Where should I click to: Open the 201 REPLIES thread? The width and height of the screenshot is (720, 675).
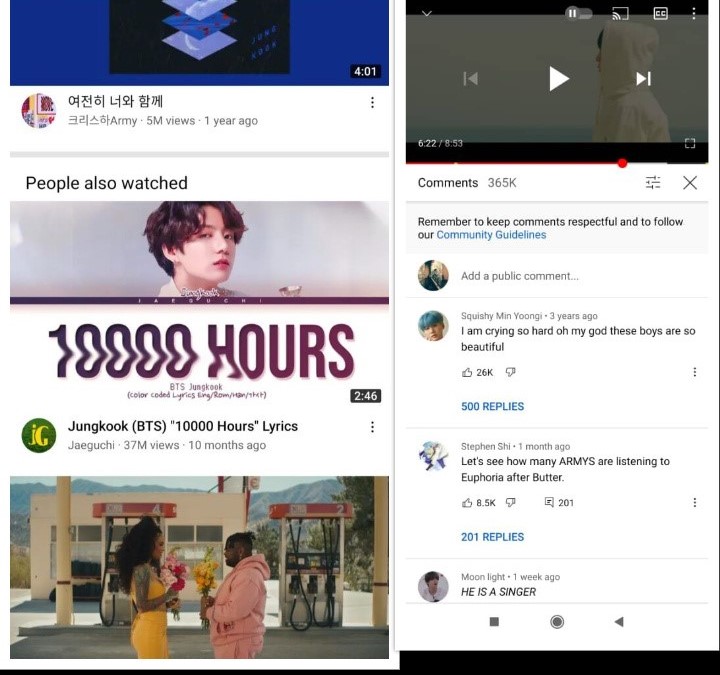pos(492,537)
